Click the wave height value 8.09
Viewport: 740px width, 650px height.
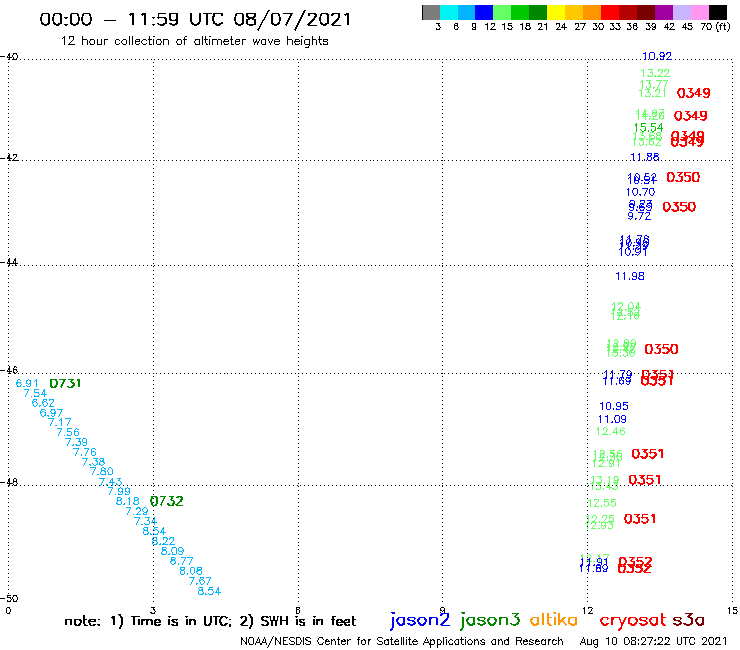[172, 551]
